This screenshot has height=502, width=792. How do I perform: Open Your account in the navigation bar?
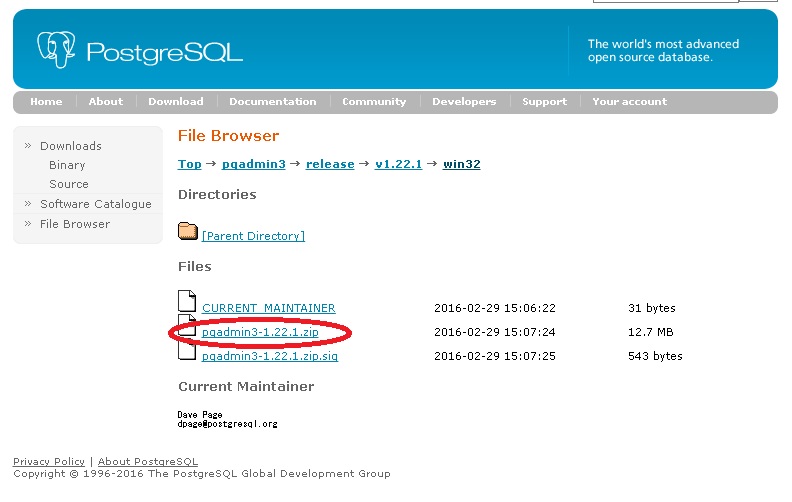point(629,102)
